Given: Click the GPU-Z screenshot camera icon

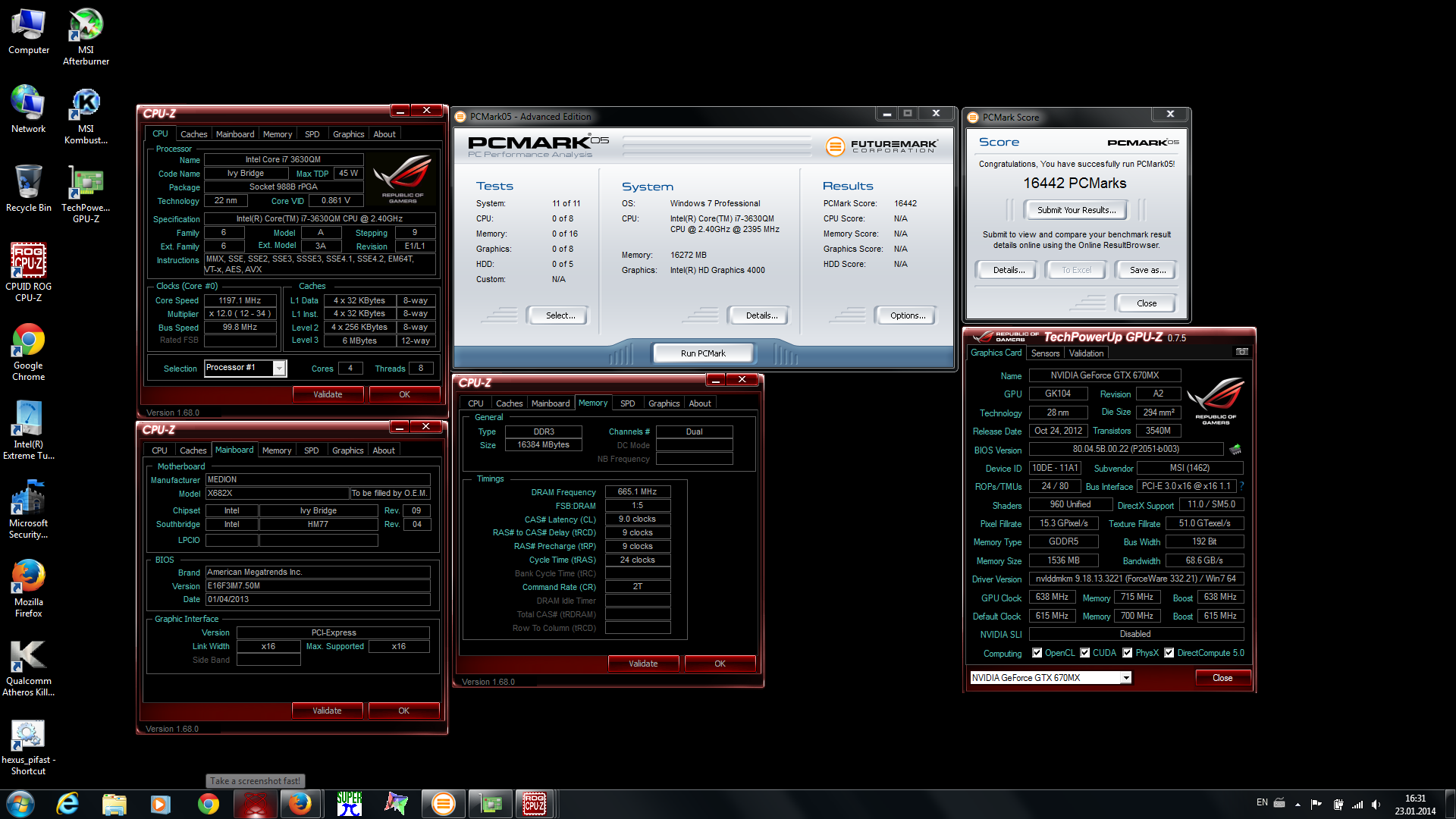Looking at the screenshot, I should pyautogui.click(x=1241, y=352).
